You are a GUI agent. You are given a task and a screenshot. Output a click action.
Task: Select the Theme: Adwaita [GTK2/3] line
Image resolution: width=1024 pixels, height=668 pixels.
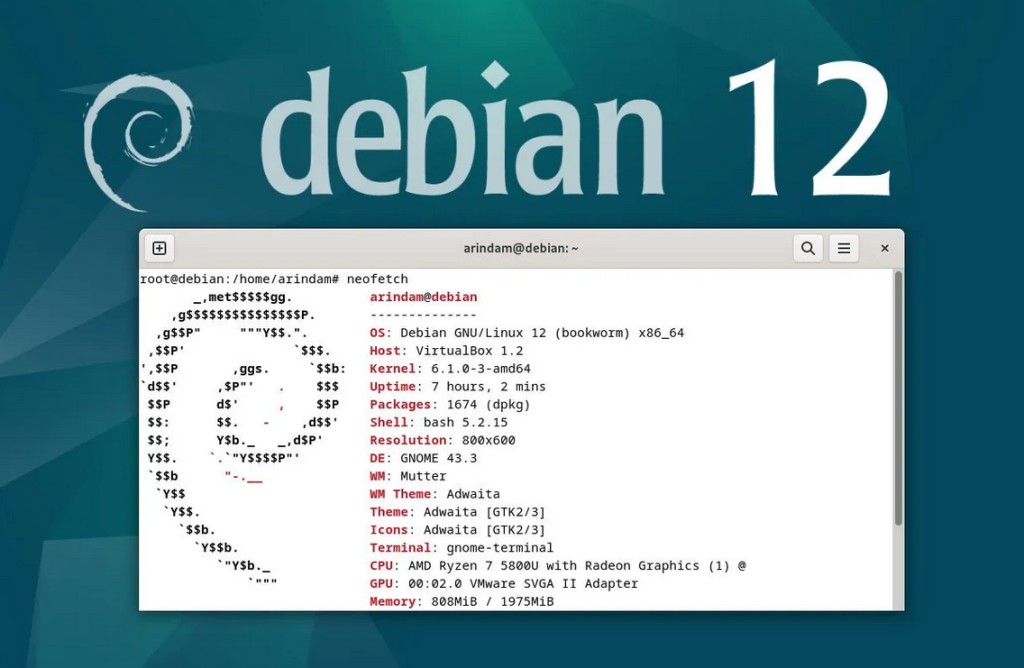click(x=457, y=512)
